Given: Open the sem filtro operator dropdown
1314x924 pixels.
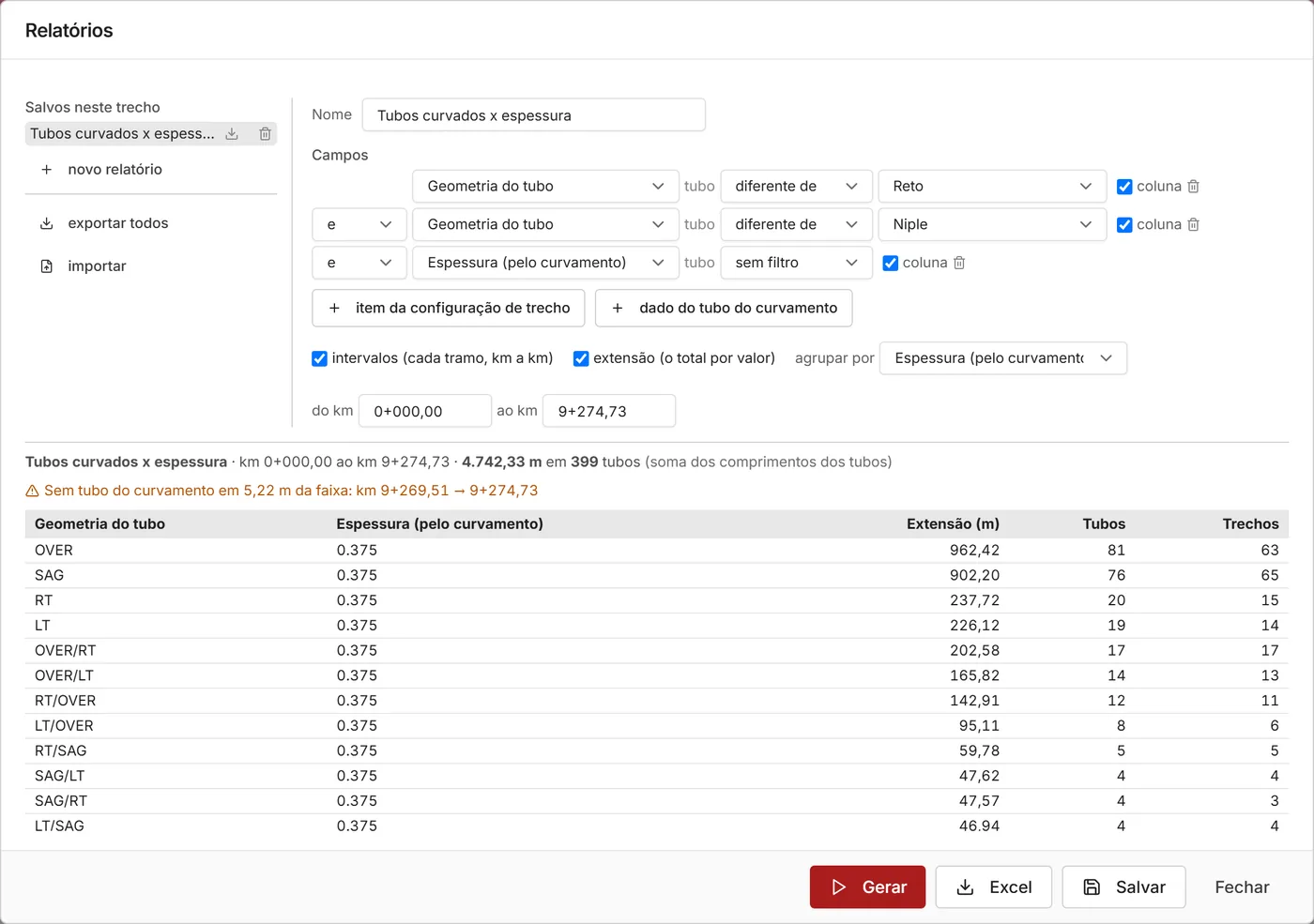Looking at the screenshot, I should click(x=797, y=264).
